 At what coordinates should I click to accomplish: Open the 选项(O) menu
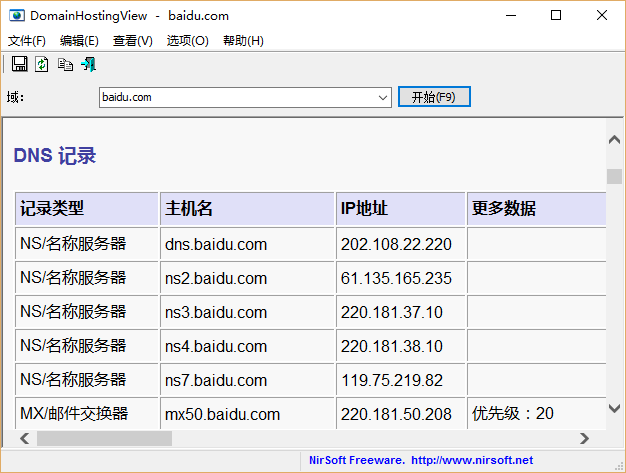tap(187, 40)
